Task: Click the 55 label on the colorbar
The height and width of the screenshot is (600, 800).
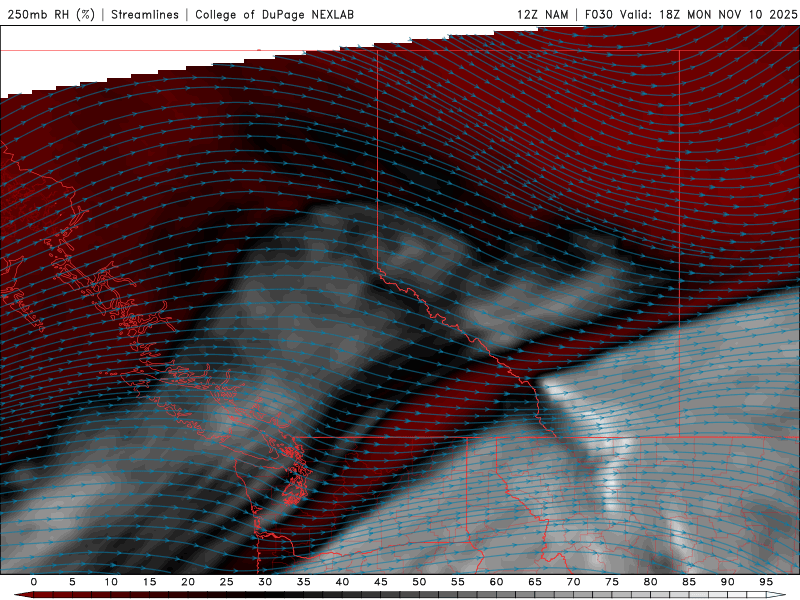Action: pos(458,582)
